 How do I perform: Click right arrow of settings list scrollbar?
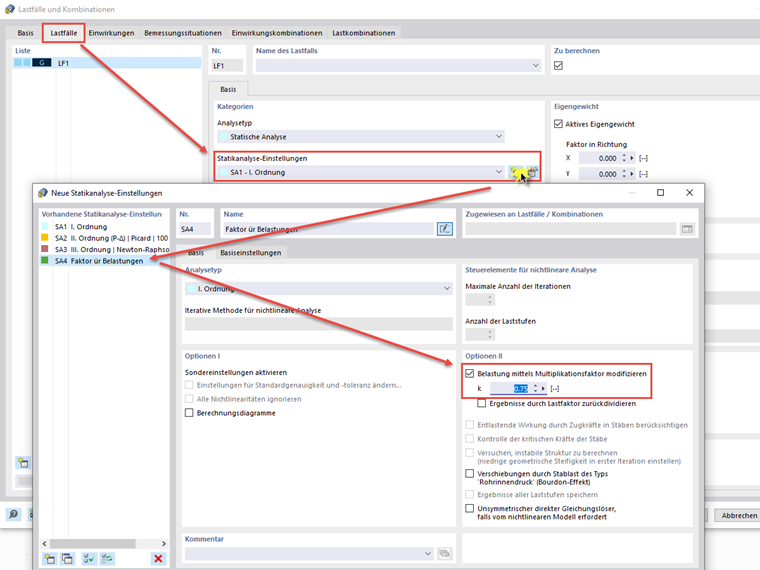click(x=164, y=543)
